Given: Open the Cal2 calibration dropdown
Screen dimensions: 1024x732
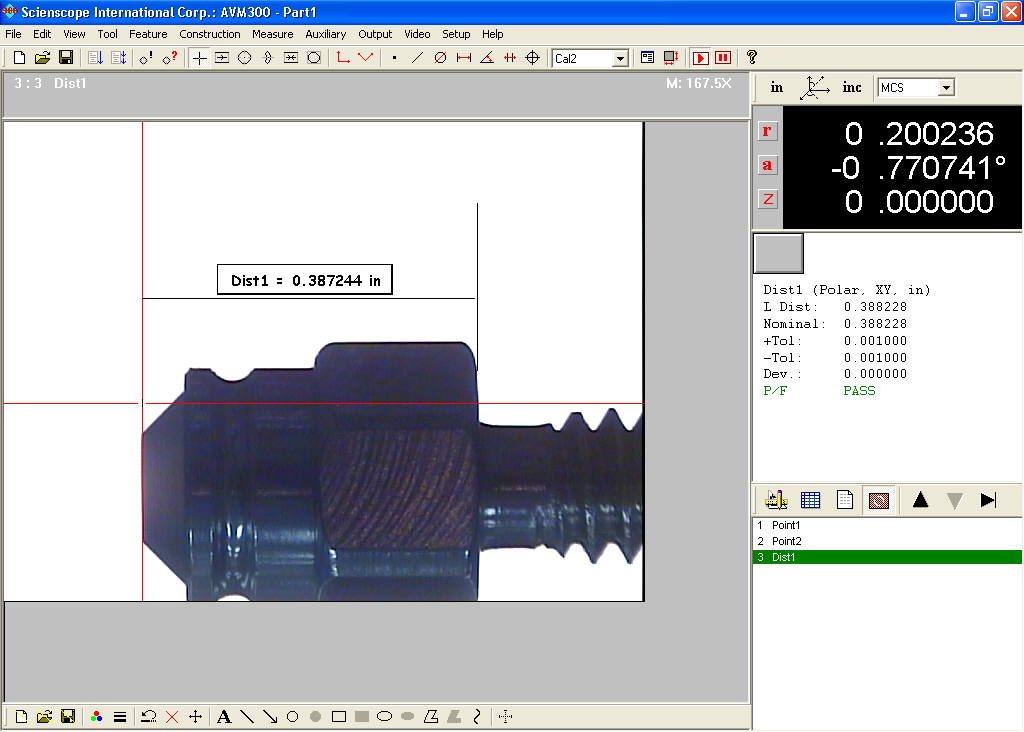Looking at the screenshot, I should [620, 59].
